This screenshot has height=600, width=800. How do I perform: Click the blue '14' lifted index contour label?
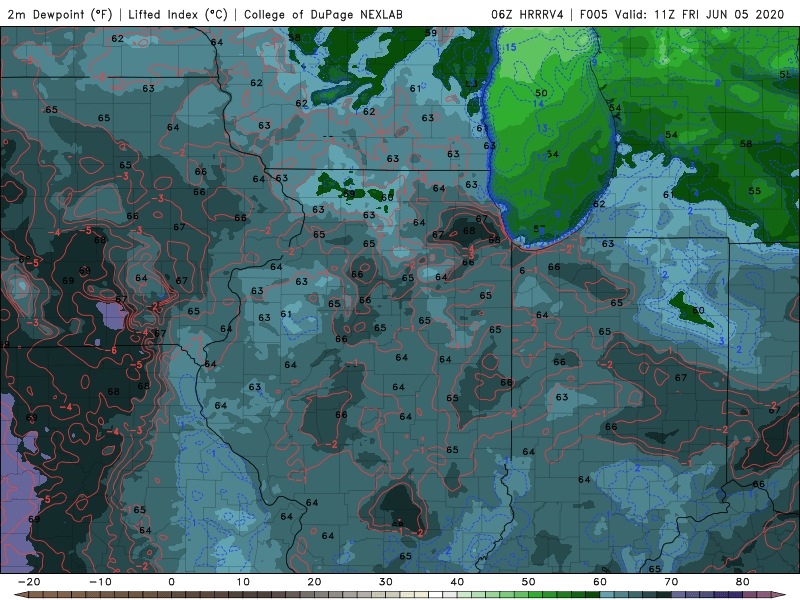[538, 104]
